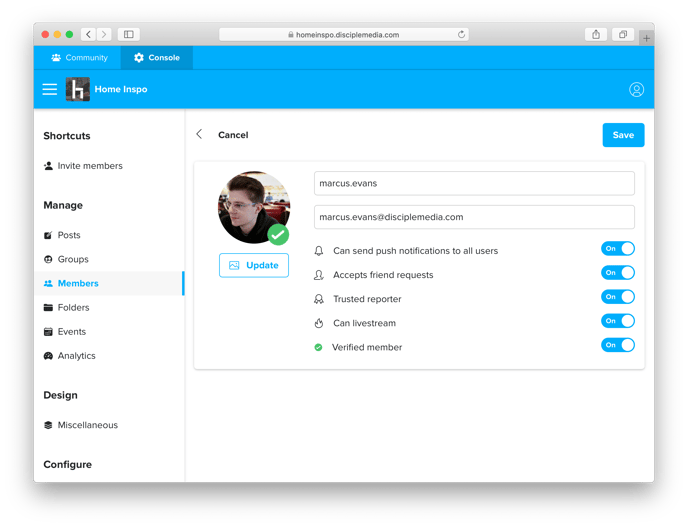Screen dimensions: 688x527
Task: Click the bell icon for push notifications
Action: point(319,251)
